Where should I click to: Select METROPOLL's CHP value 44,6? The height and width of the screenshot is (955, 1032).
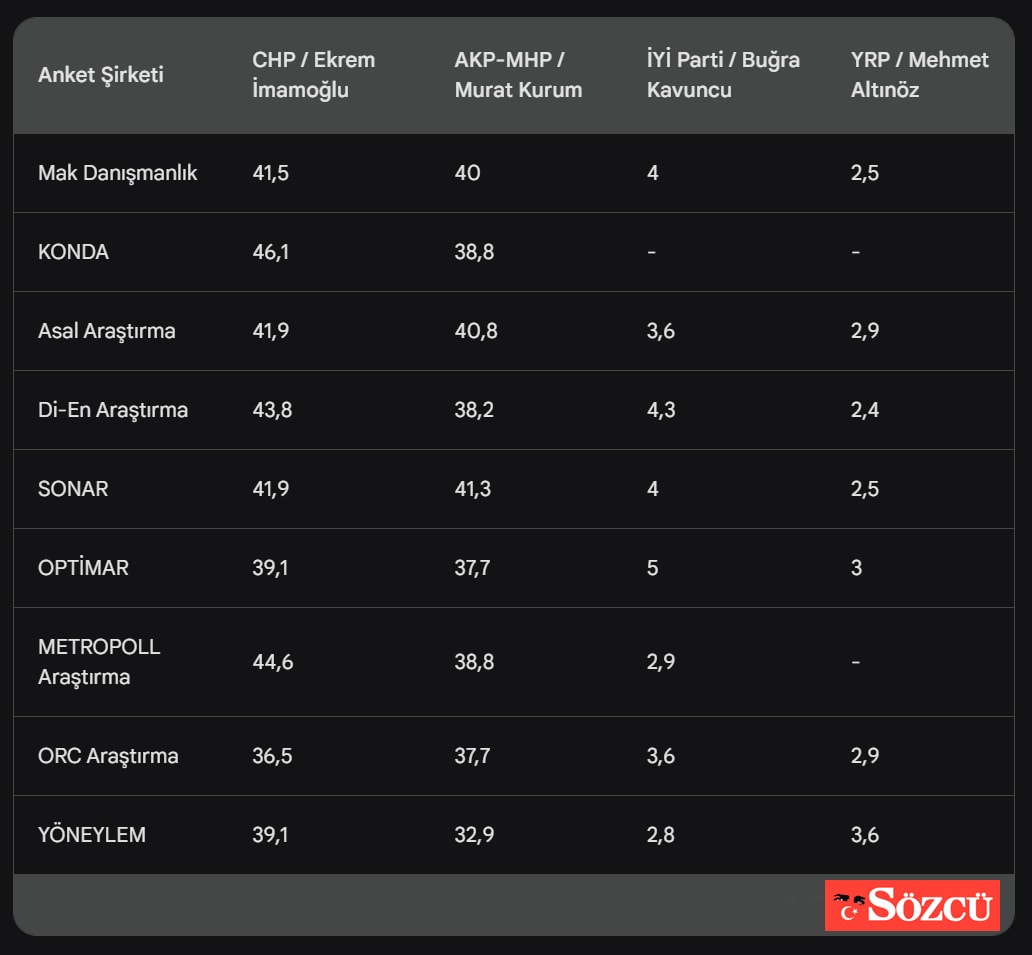click(273, 662)
